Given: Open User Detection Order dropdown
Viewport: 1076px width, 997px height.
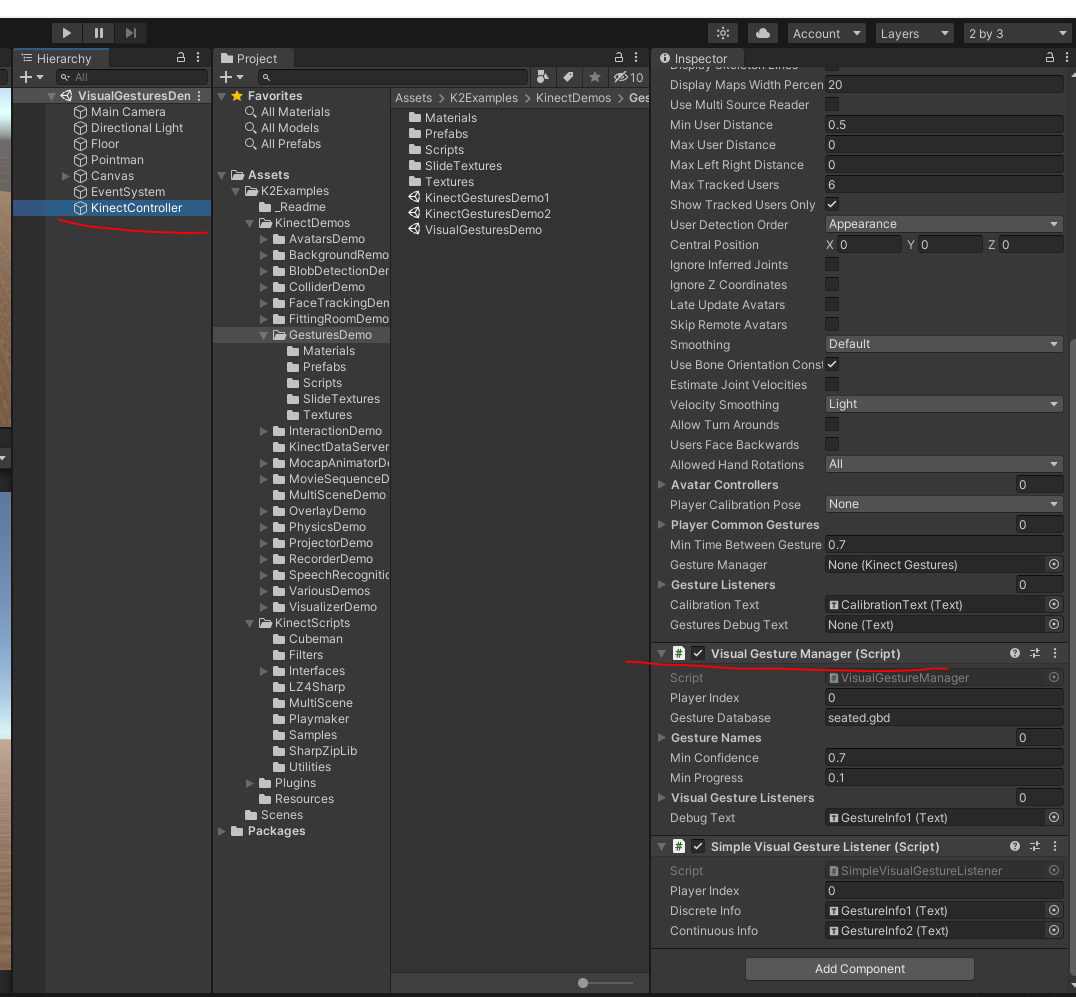Looking at the screenshot, I should [x=944, y=224].
